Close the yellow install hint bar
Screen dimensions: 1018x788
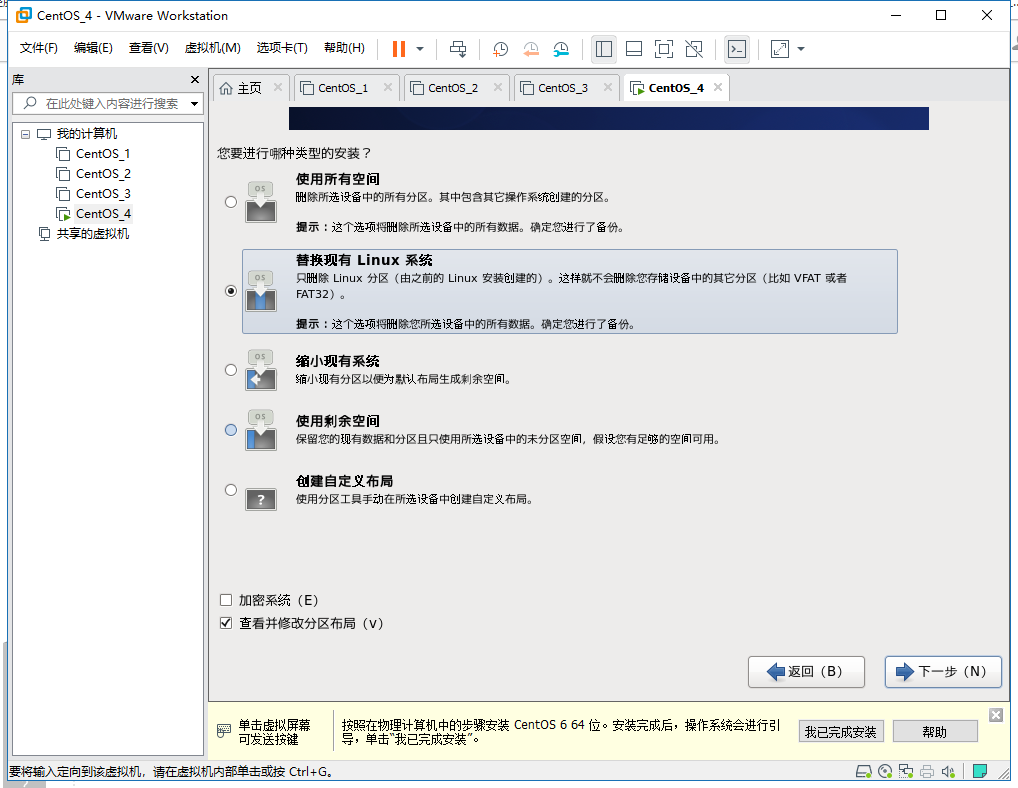(x=996, y=715)
